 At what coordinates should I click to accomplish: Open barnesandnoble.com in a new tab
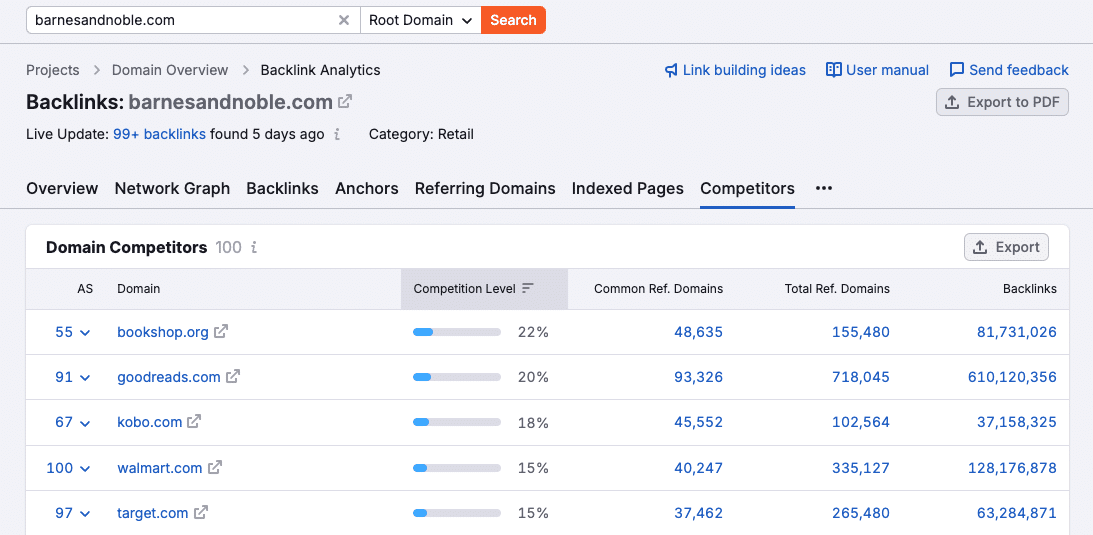coord(345,102)
